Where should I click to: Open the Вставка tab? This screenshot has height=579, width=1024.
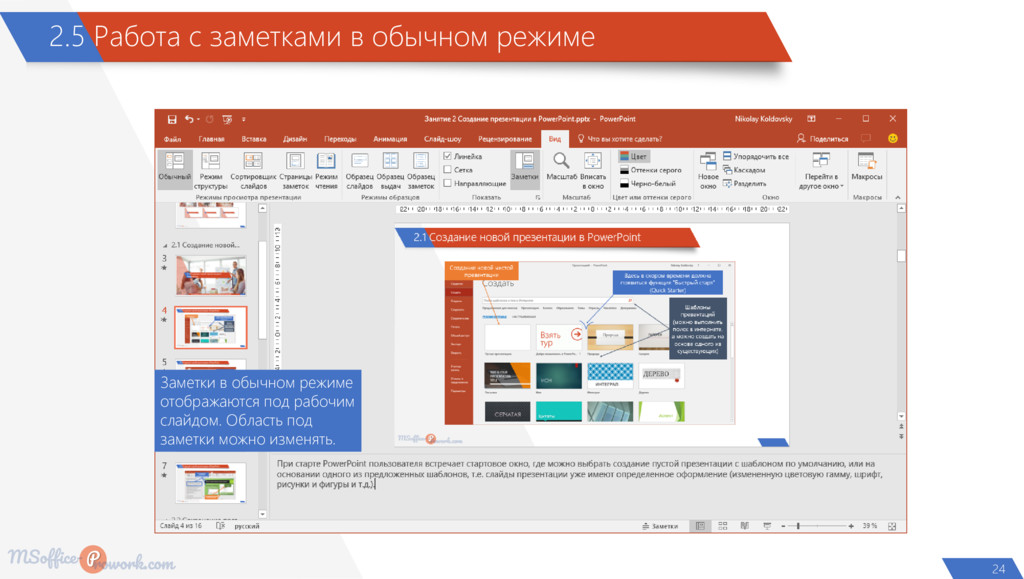253,139
